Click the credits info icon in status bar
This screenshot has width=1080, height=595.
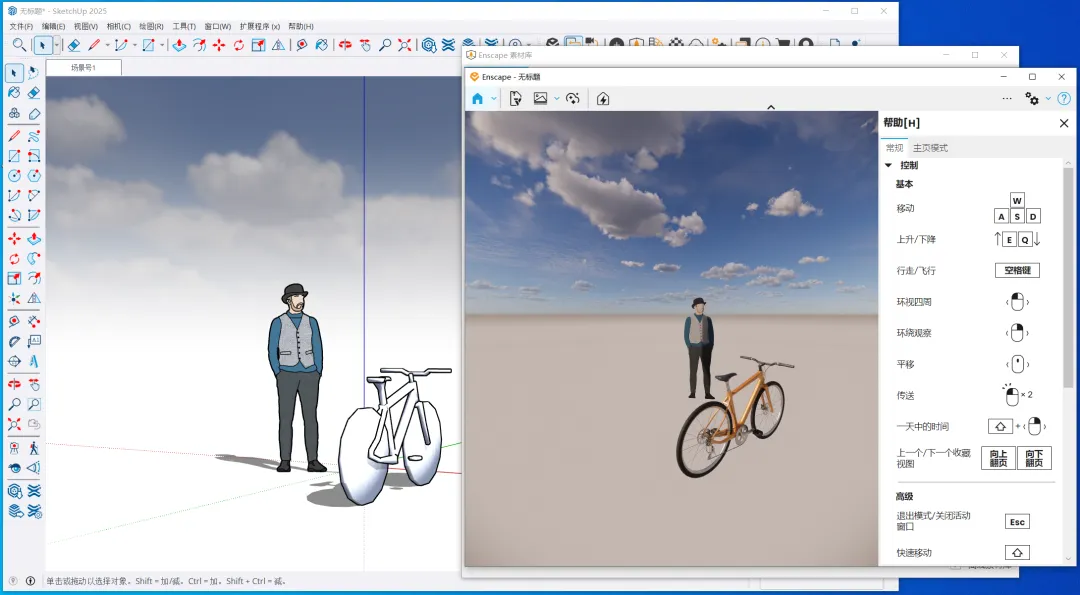(x=30, y=581)
